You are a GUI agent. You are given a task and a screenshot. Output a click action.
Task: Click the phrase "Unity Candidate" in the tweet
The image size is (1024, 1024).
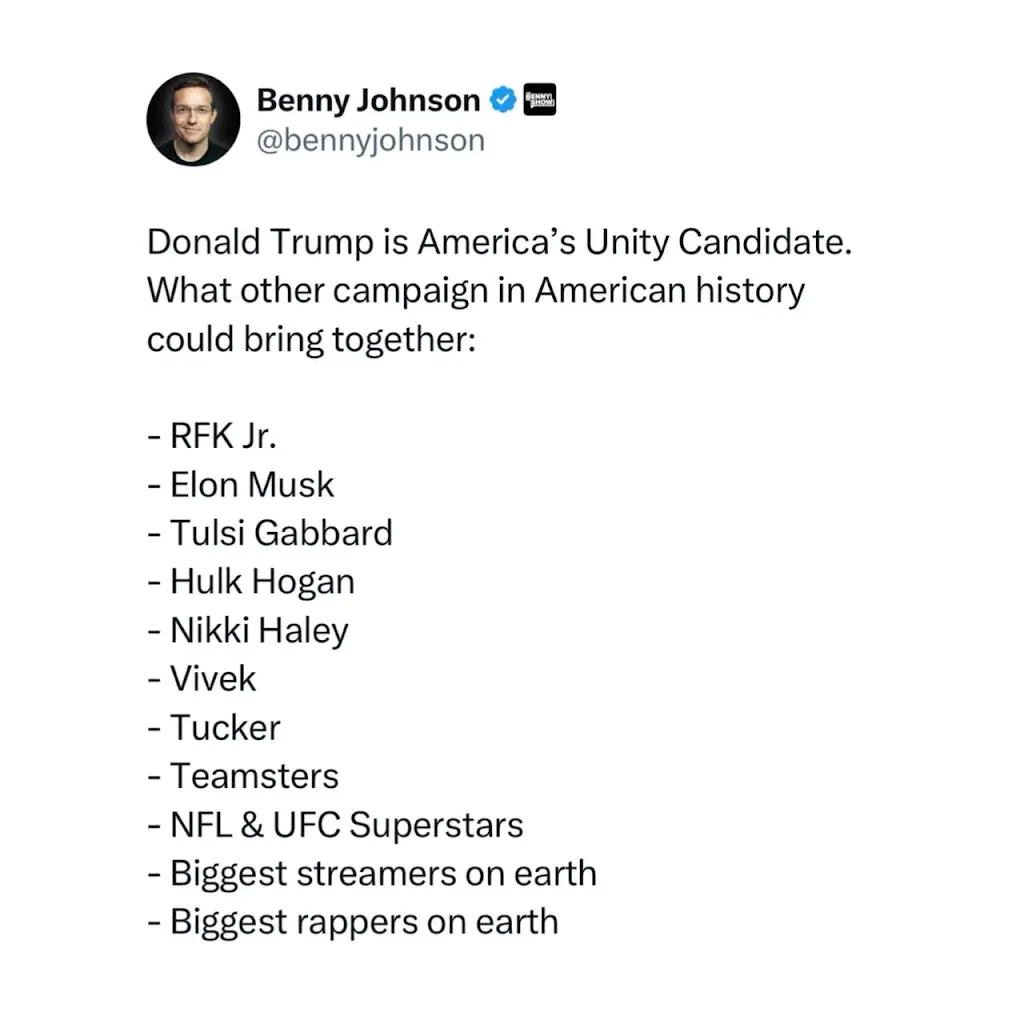point(718,242)
